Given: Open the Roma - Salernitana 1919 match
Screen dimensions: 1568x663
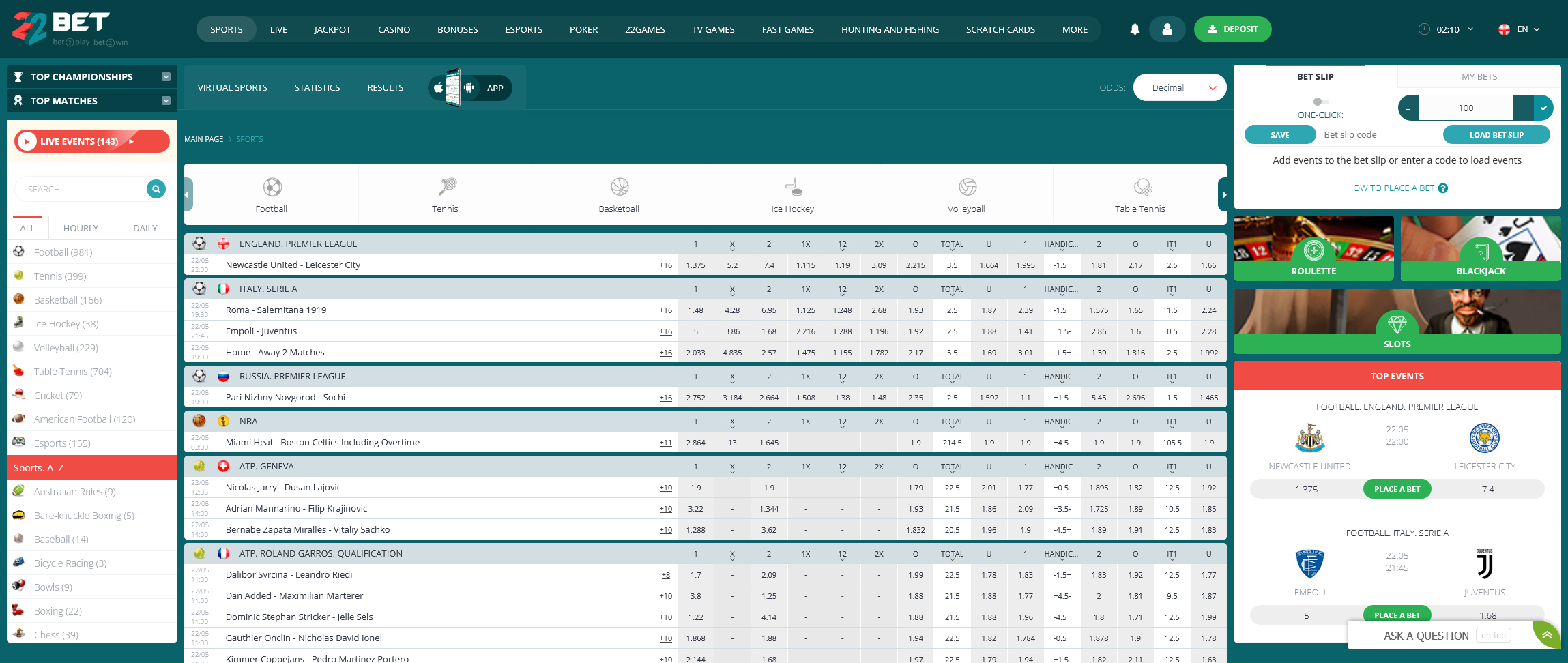Looking at the screenshot, I should 276,310.
